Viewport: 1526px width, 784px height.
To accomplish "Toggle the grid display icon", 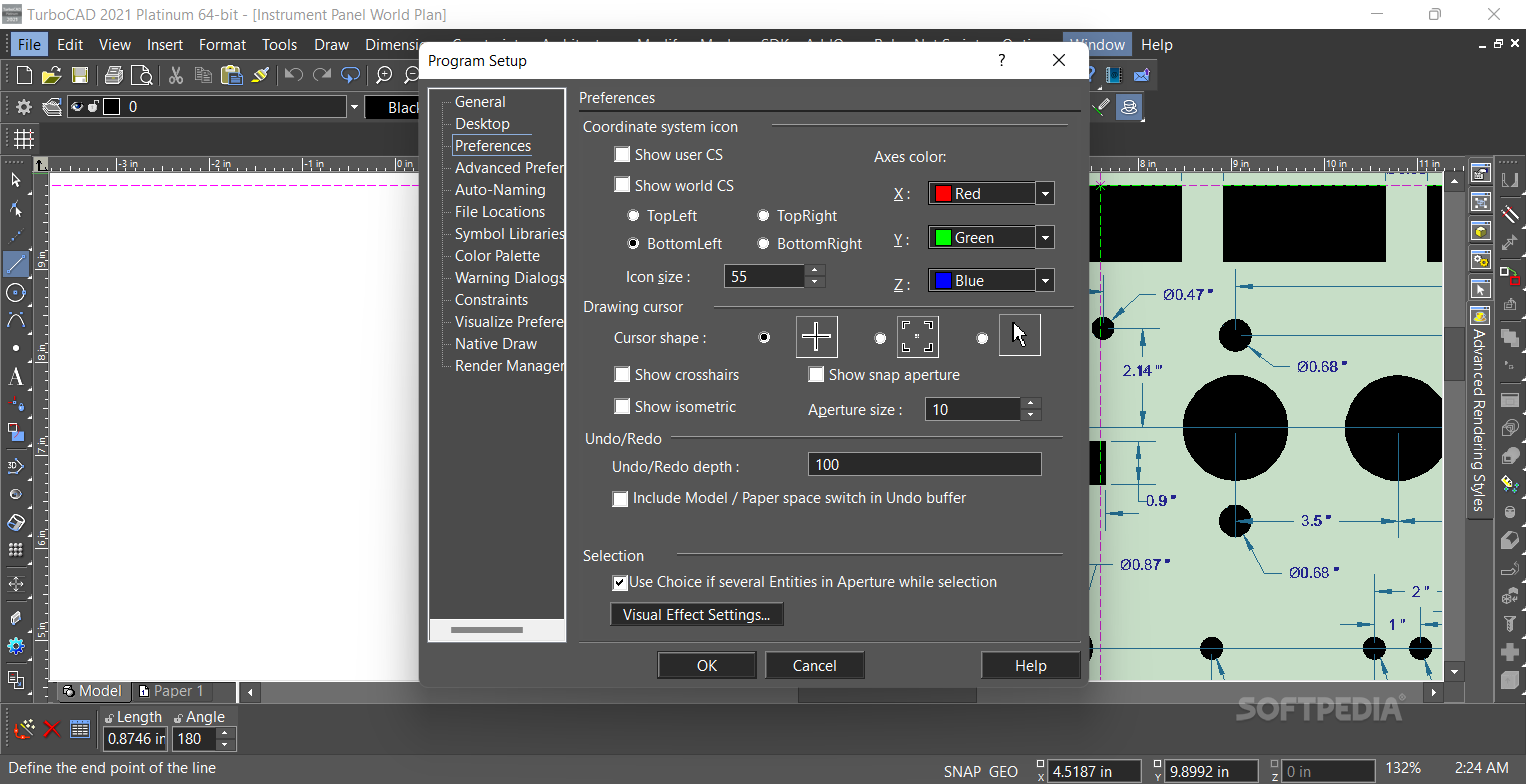I will pos(23,139).
